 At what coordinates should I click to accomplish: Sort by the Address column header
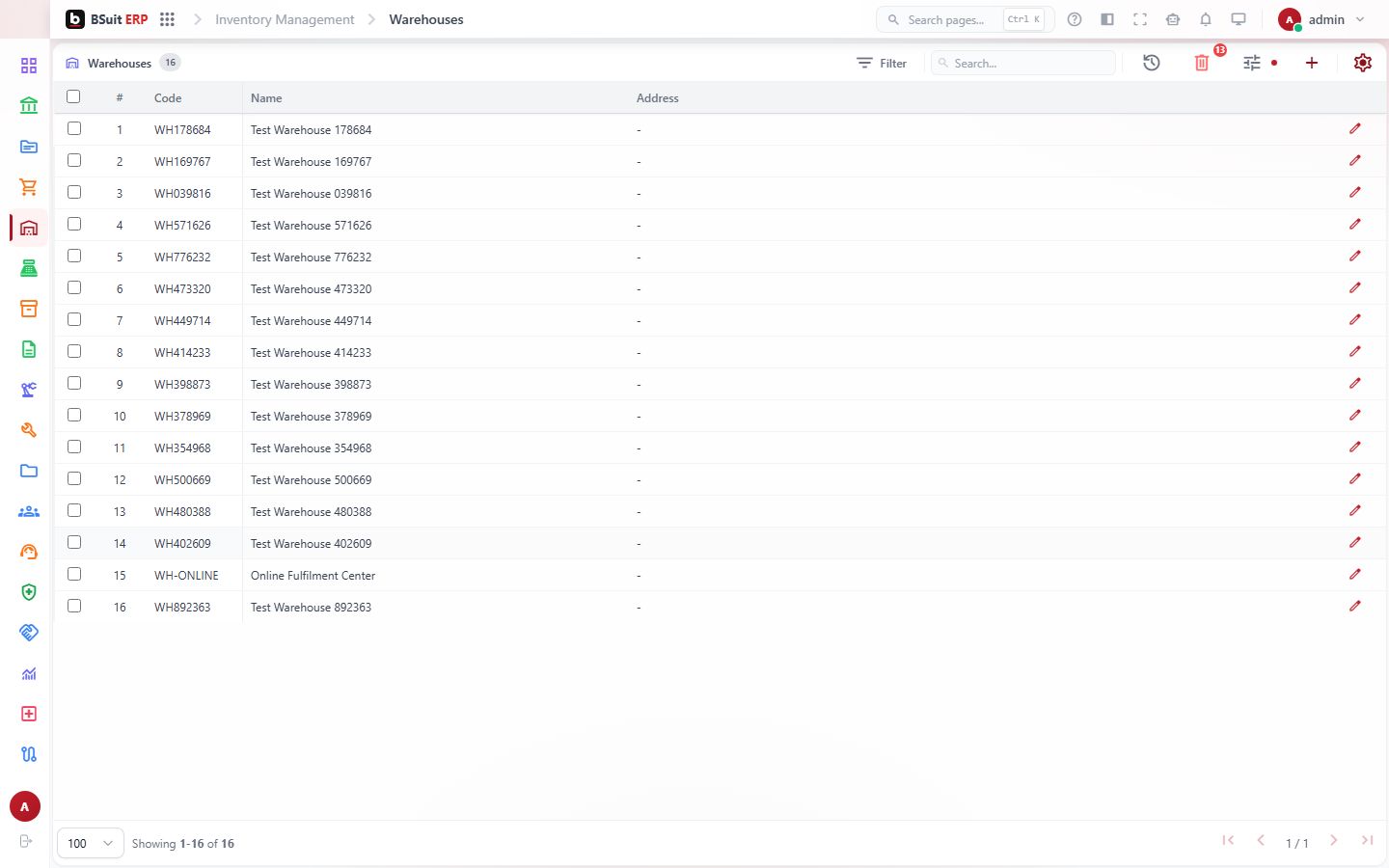(658, 98)
